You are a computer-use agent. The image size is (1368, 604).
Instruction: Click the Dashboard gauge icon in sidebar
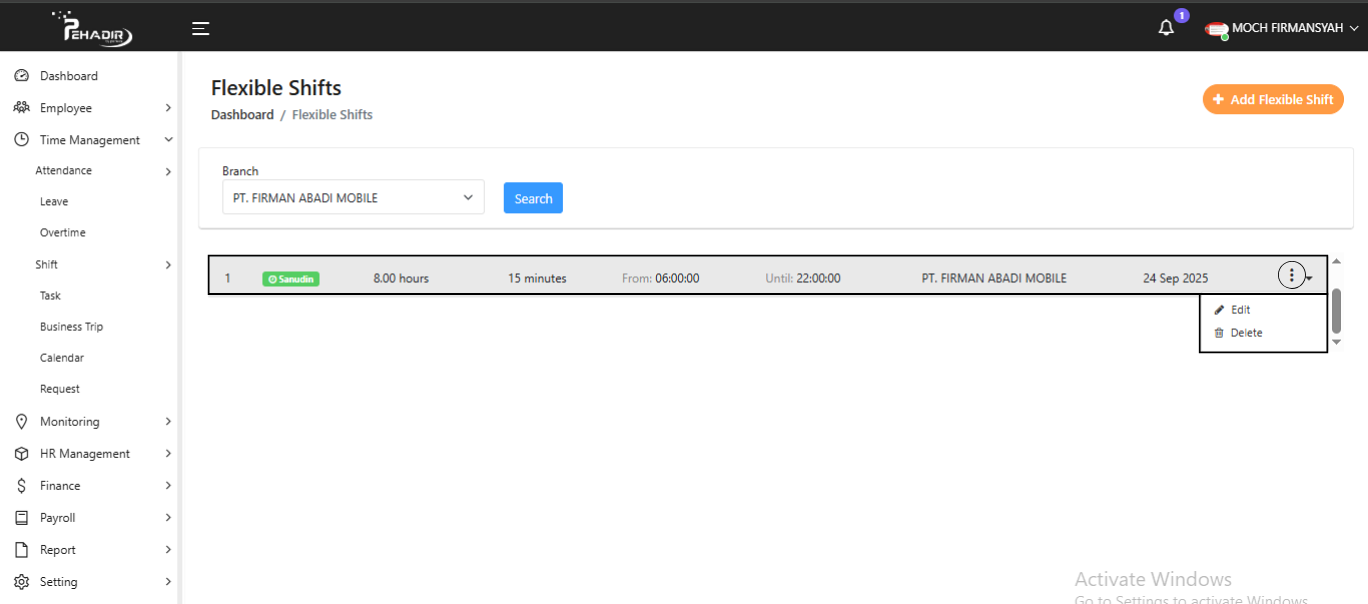(21, 76)
